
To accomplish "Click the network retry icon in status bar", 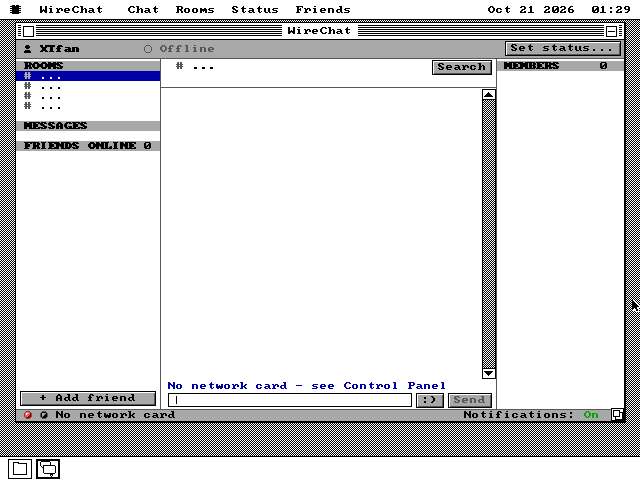I will [x=44, y=415].
